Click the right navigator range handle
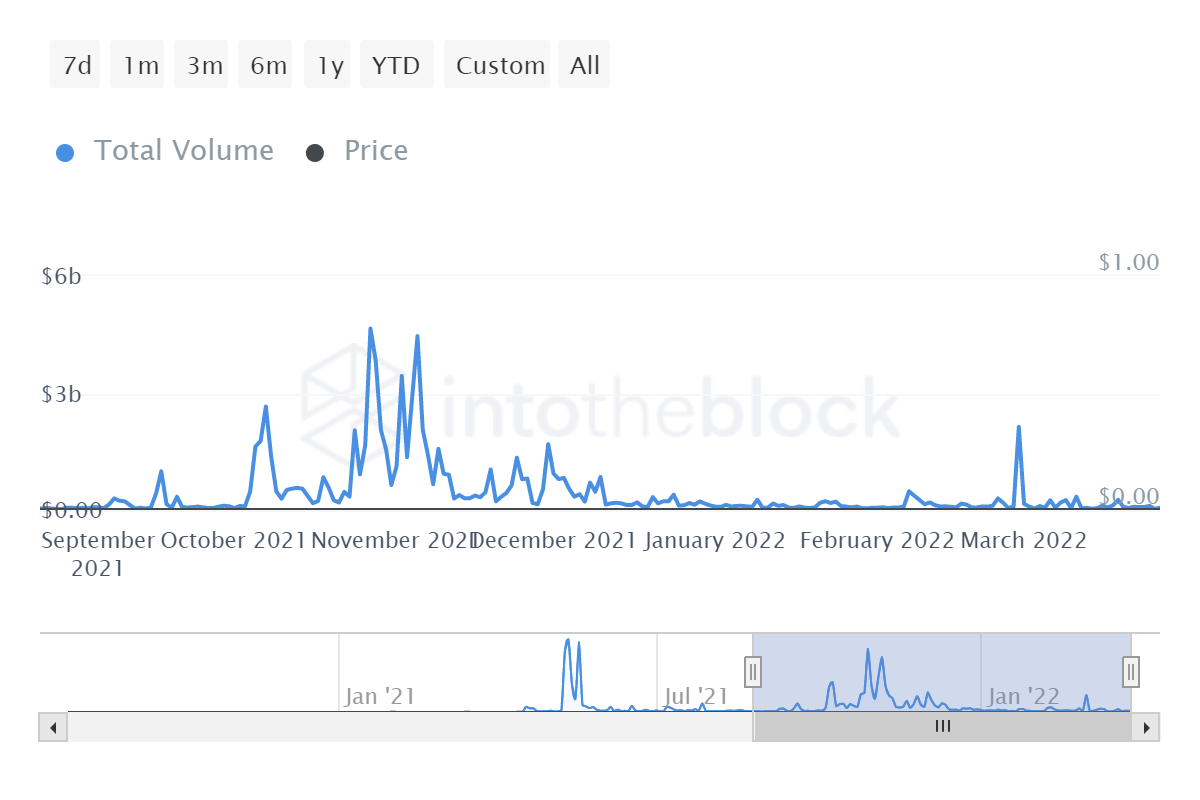 click(x=1131, y=671)
